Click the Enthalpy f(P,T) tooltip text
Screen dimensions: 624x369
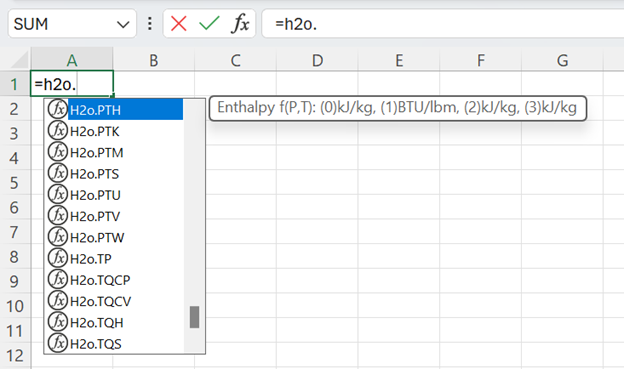(397, 108)
